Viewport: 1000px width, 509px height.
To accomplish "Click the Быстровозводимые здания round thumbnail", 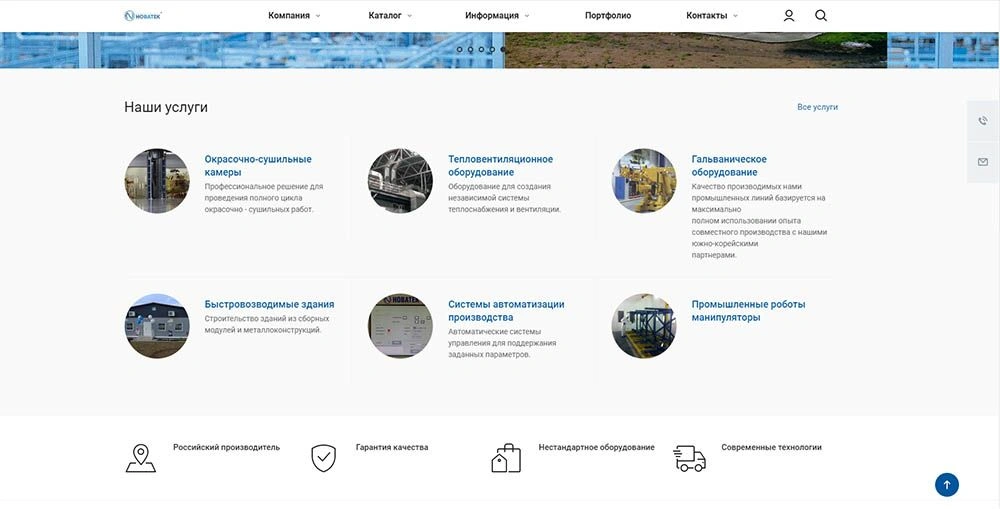I will point(157,326).
